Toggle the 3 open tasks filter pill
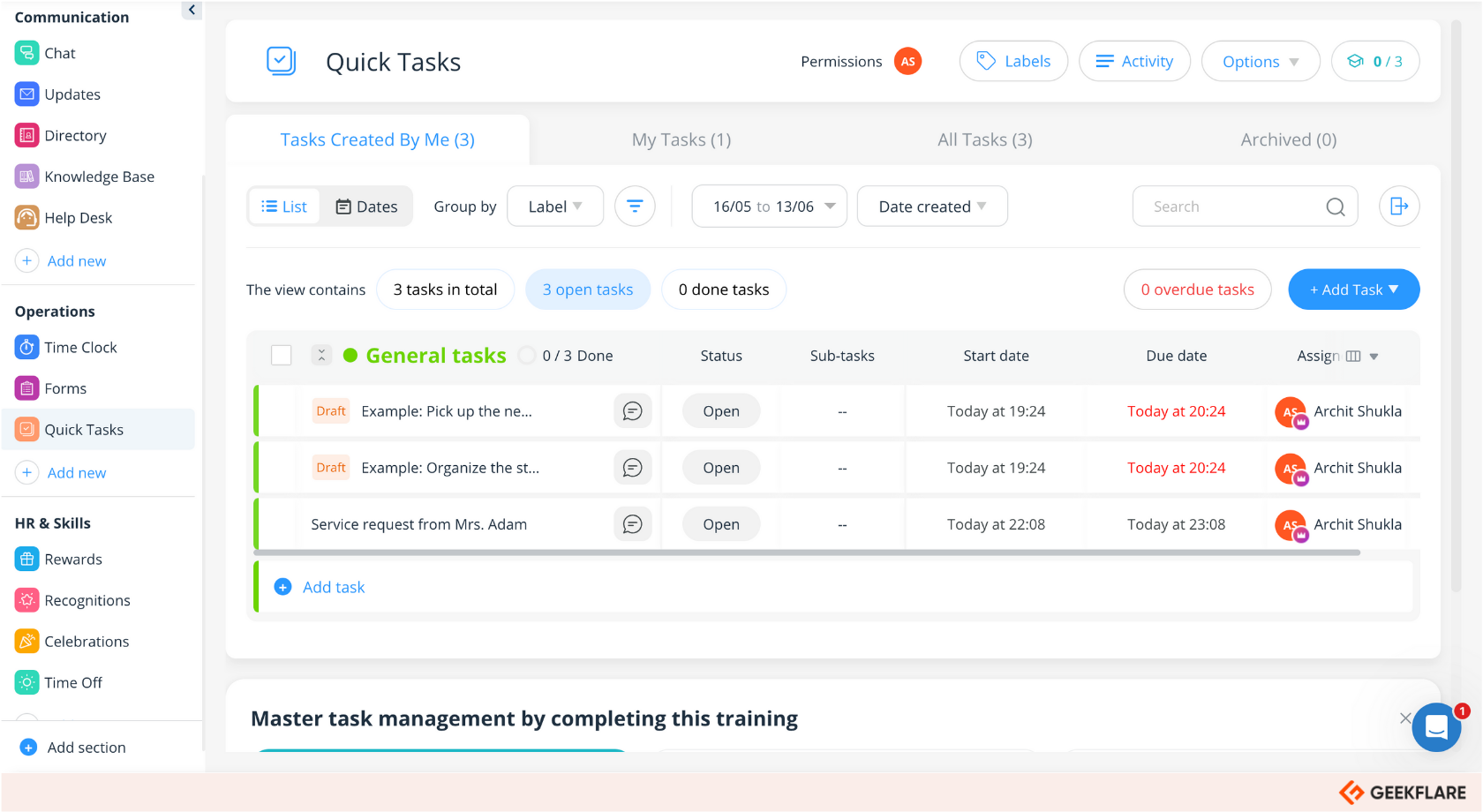 point(588,289)
